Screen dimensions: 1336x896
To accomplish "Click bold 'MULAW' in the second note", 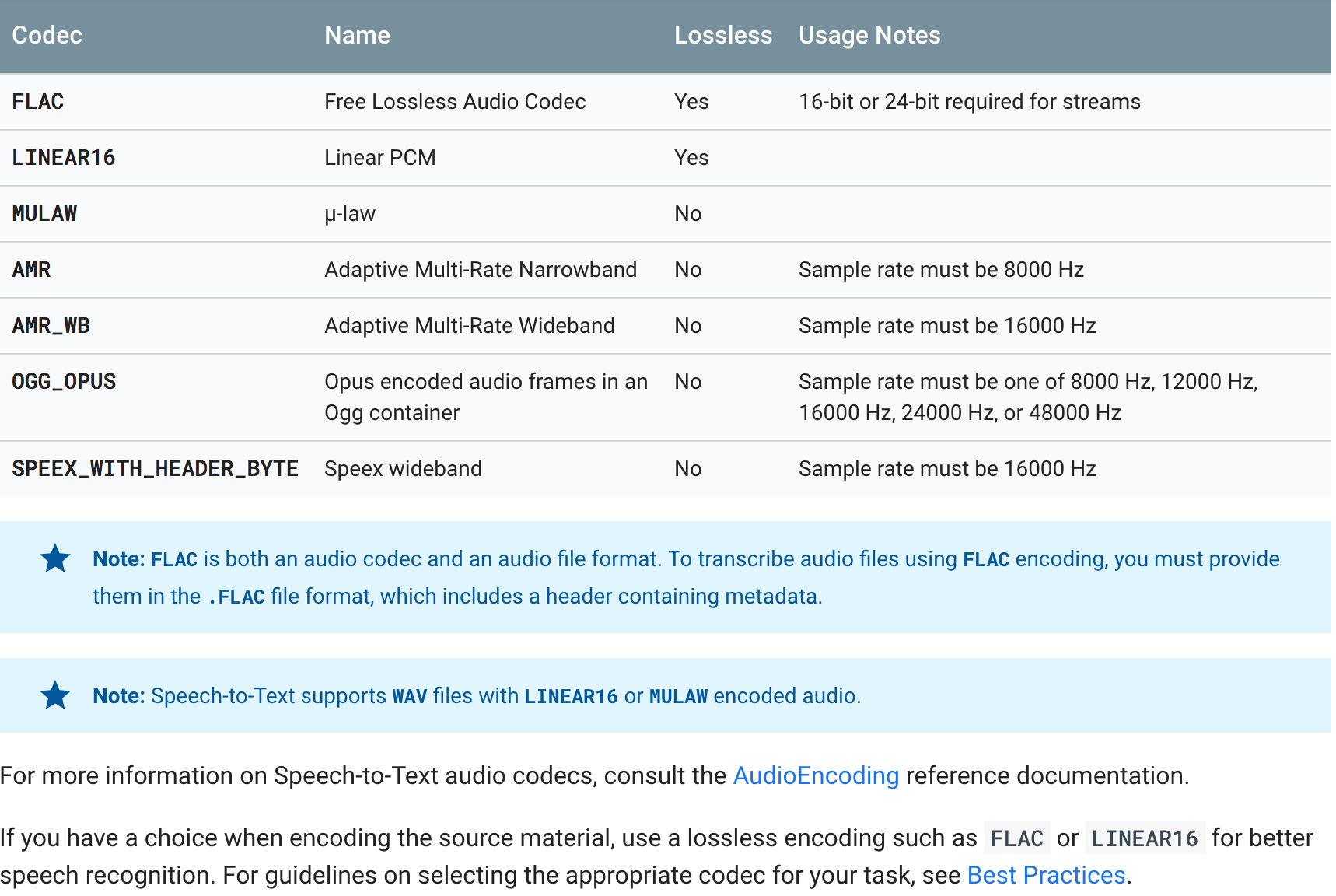I will (x=679, y=696).
